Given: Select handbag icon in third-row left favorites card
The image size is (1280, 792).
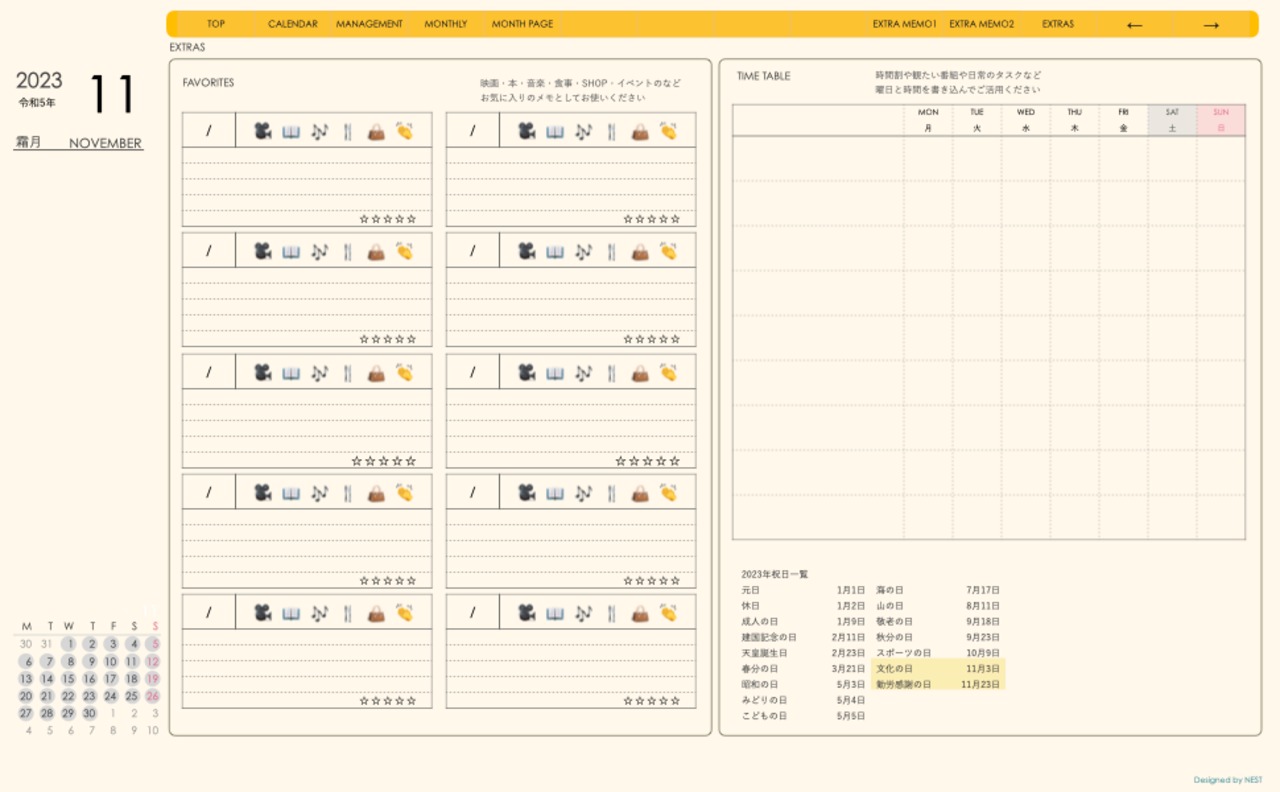Looking at the screenshot, I should [376, 372].
